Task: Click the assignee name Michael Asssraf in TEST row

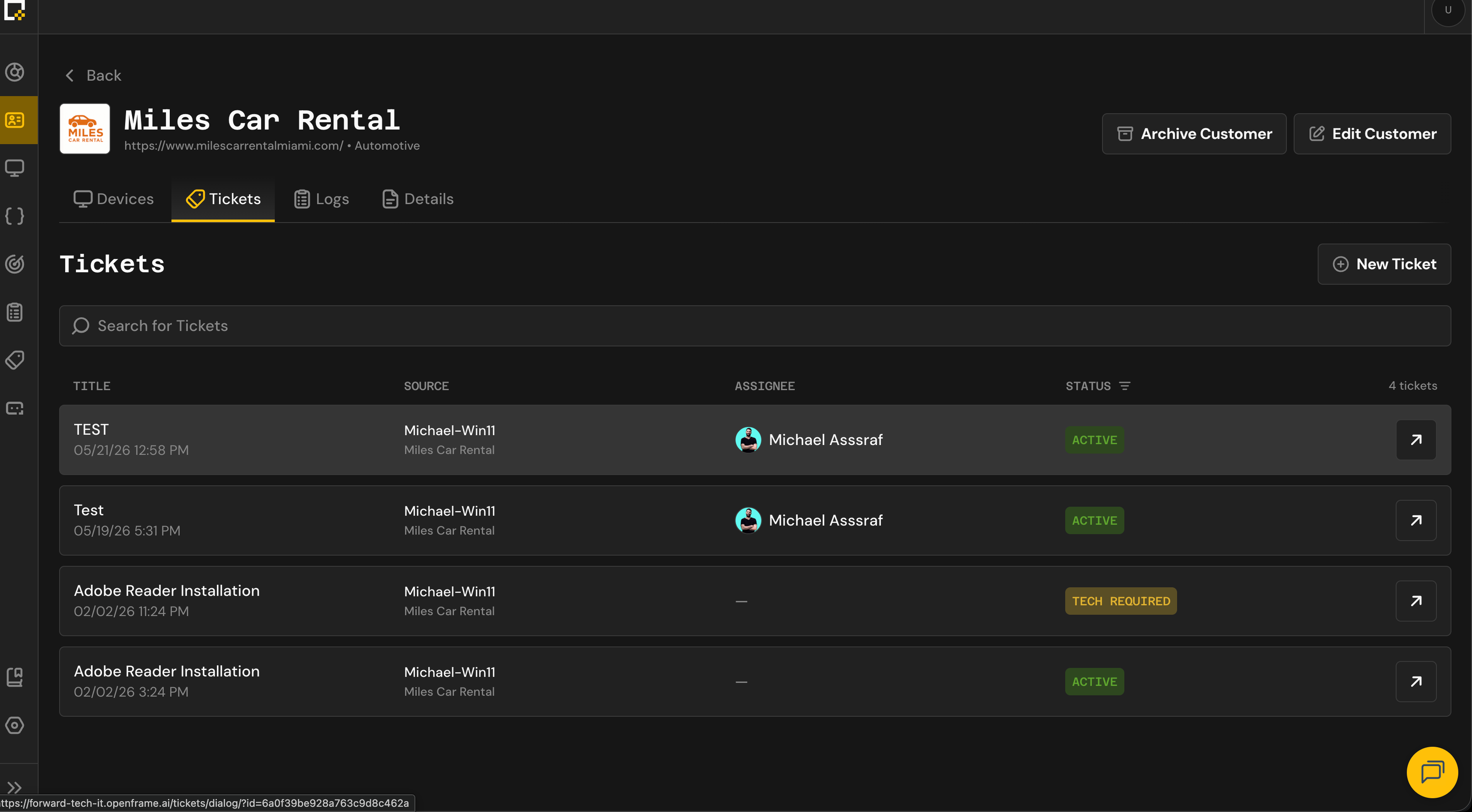Action: (x=826, y=440)
